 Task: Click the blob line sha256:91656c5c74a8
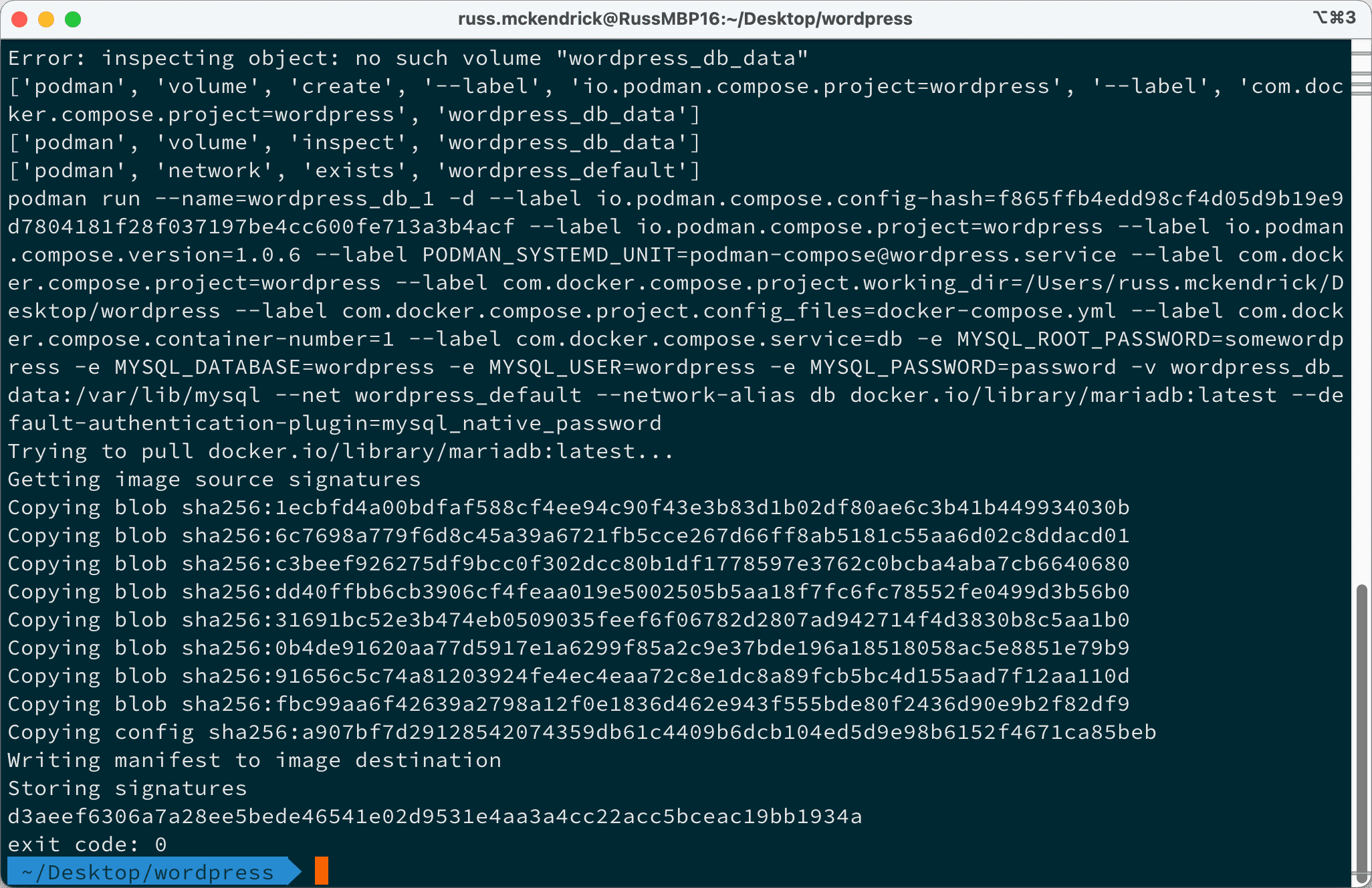point(569,675)
